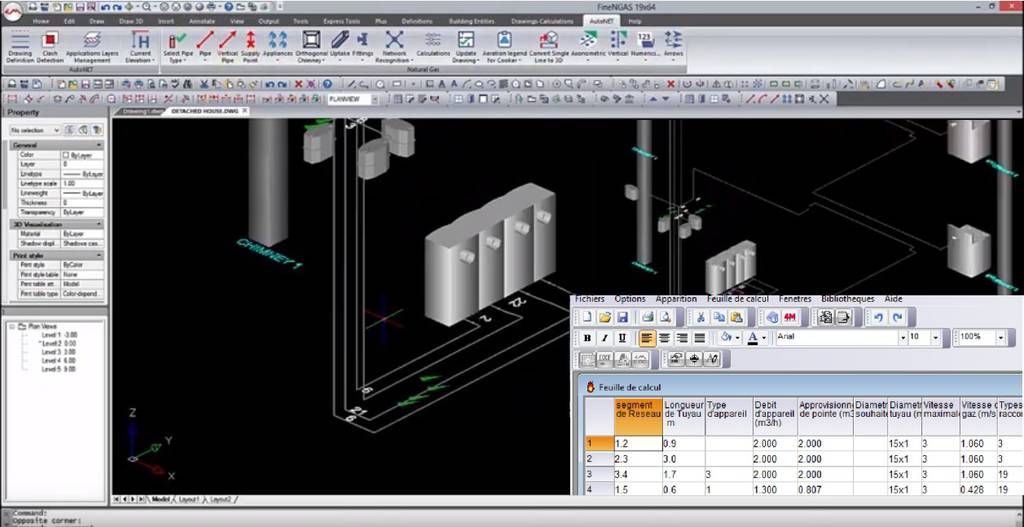The width and height of the screenshot is (1024, 527).
Task: Place a Supply Point
Action: coord(250,46)
